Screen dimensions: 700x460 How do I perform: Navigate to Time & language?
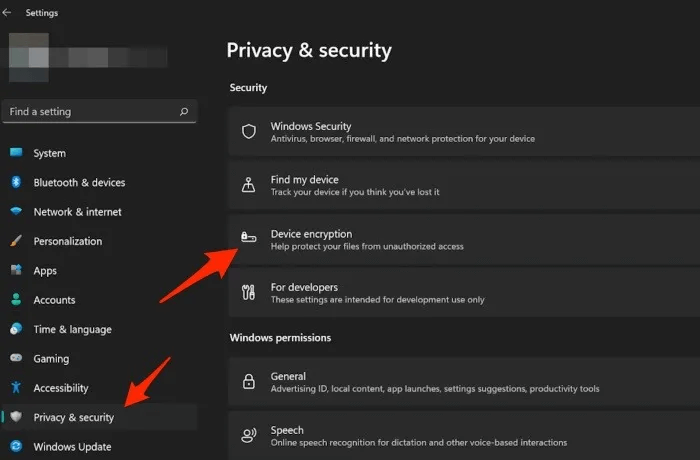[72, 329]
